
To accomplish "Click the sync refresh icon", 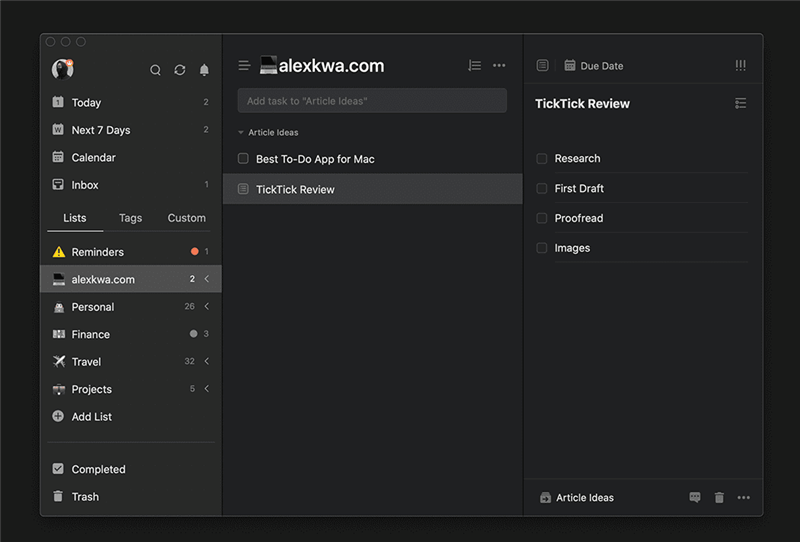I will (180, 70).
